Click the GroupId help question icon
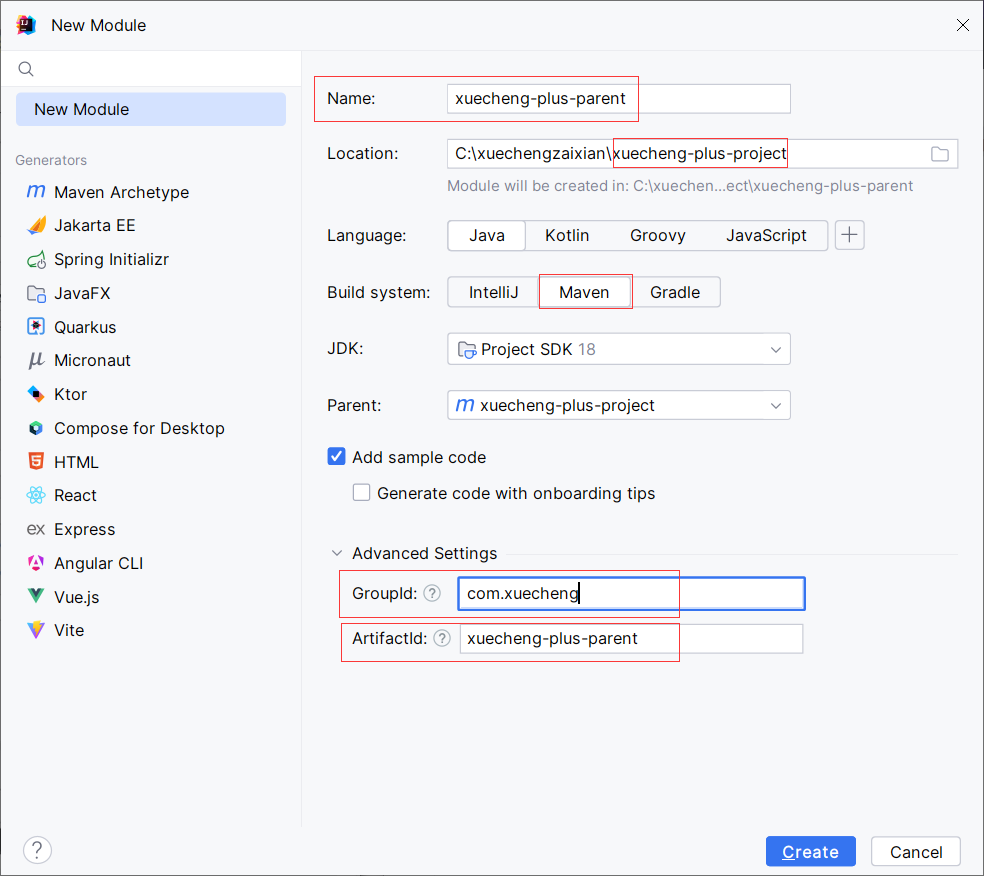This screenshot has height=876, width=984. coord(432,593)
